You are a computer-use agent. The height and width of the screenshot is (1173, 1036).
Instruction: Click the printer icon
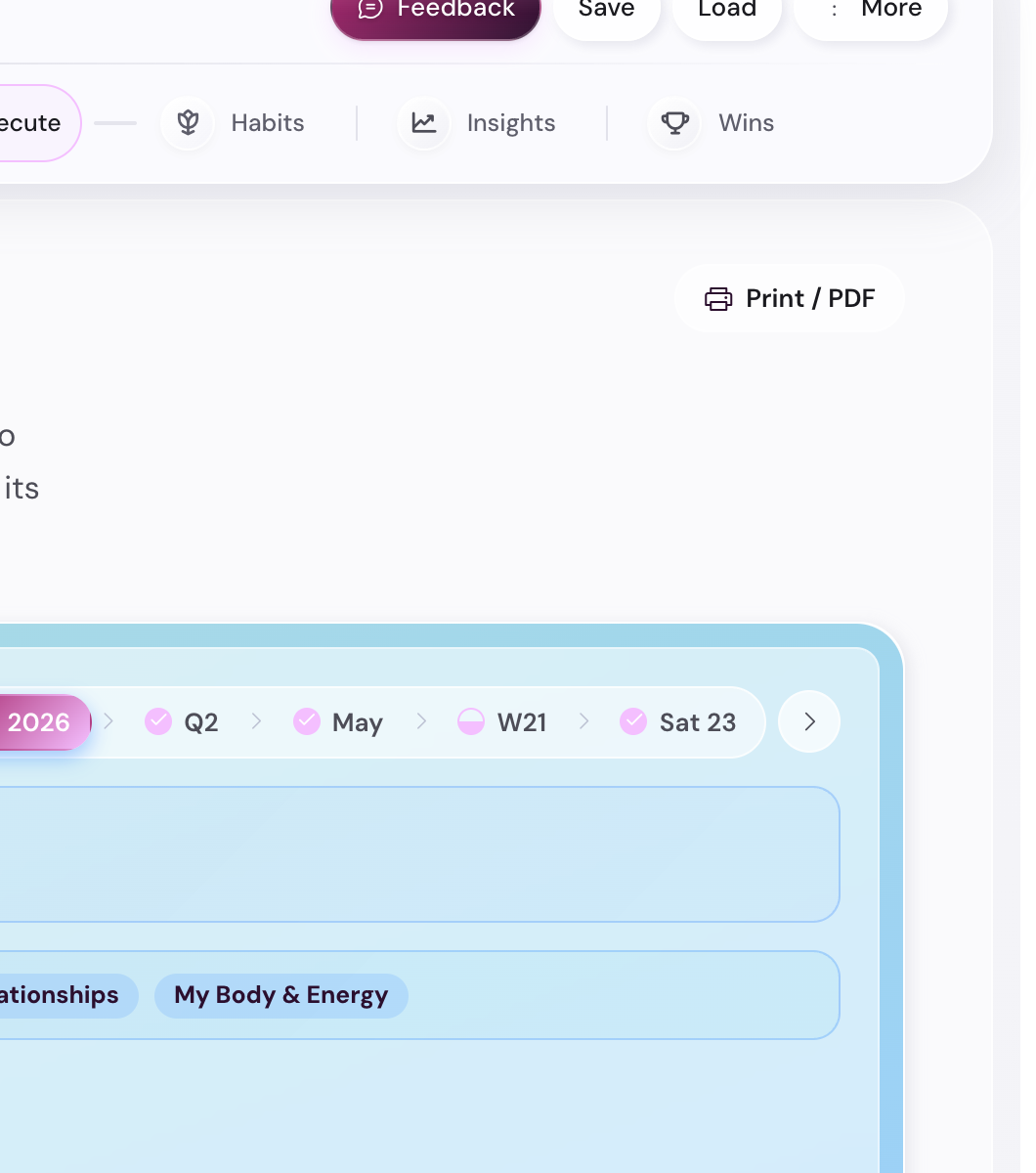point(718,298)
